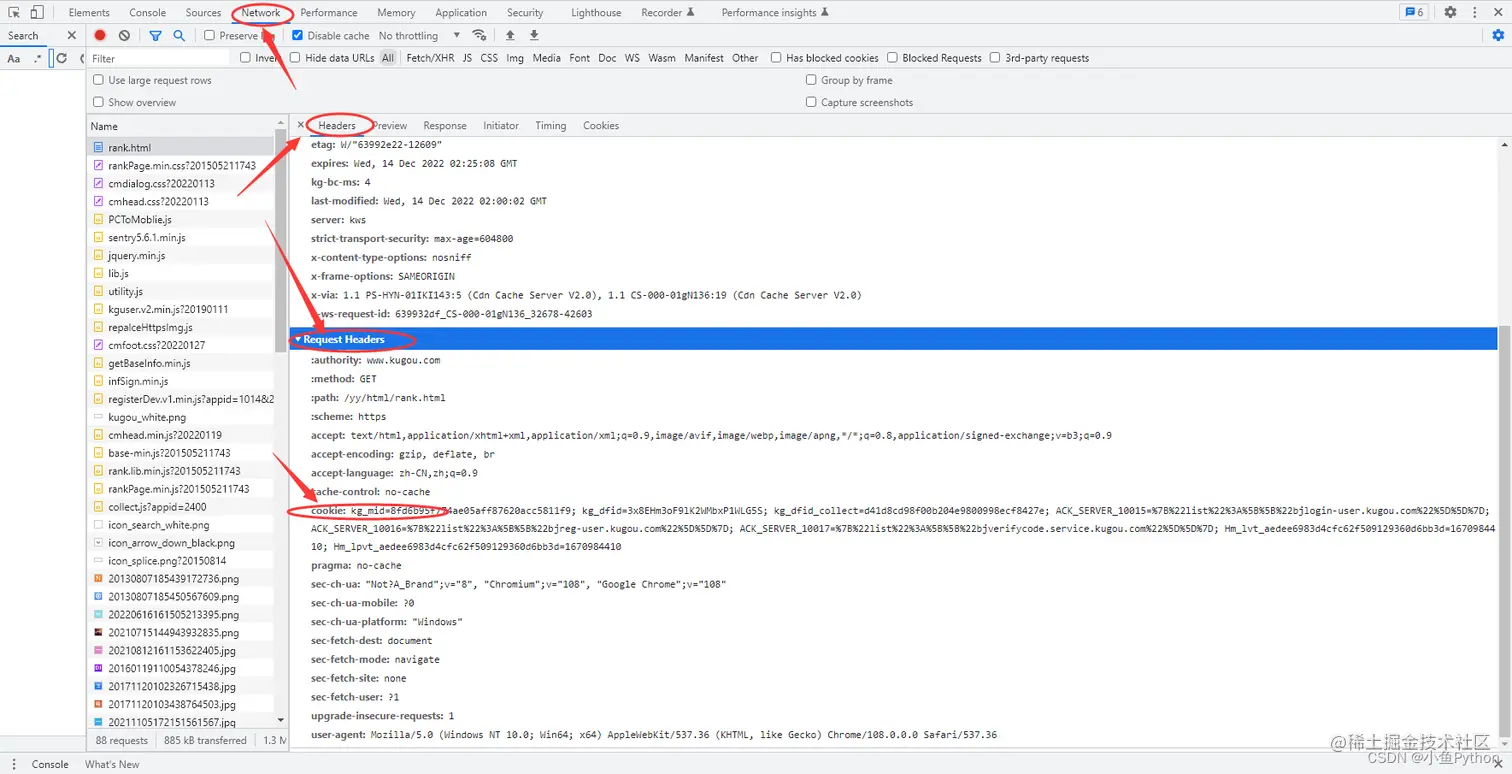Close the search panel X
Screen dimensions: 1512x774
(x=71, y=35)
